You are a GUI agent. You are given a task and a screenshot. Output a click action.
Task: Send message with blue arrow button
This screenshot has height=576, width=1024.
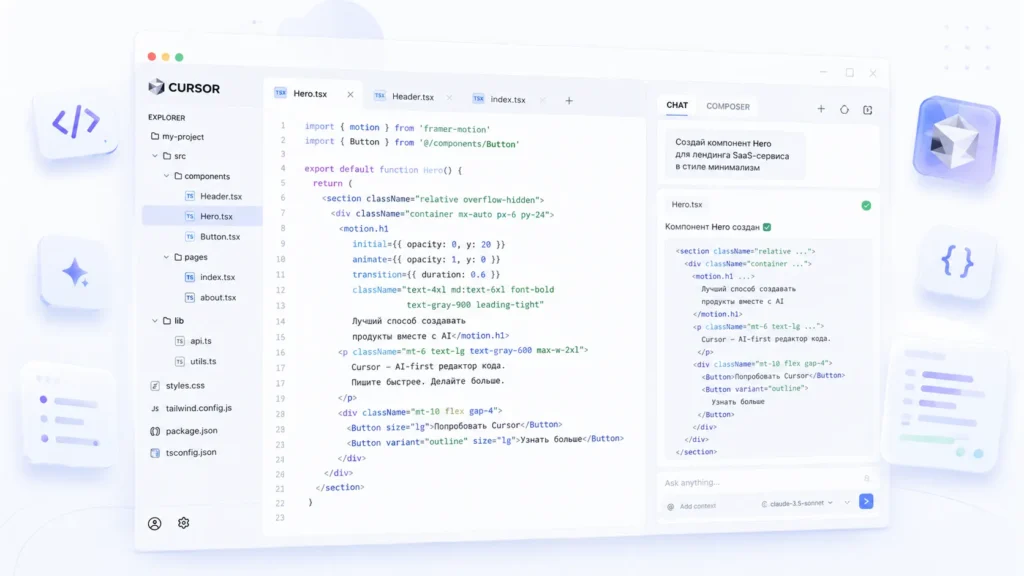(x=866, y=502)
